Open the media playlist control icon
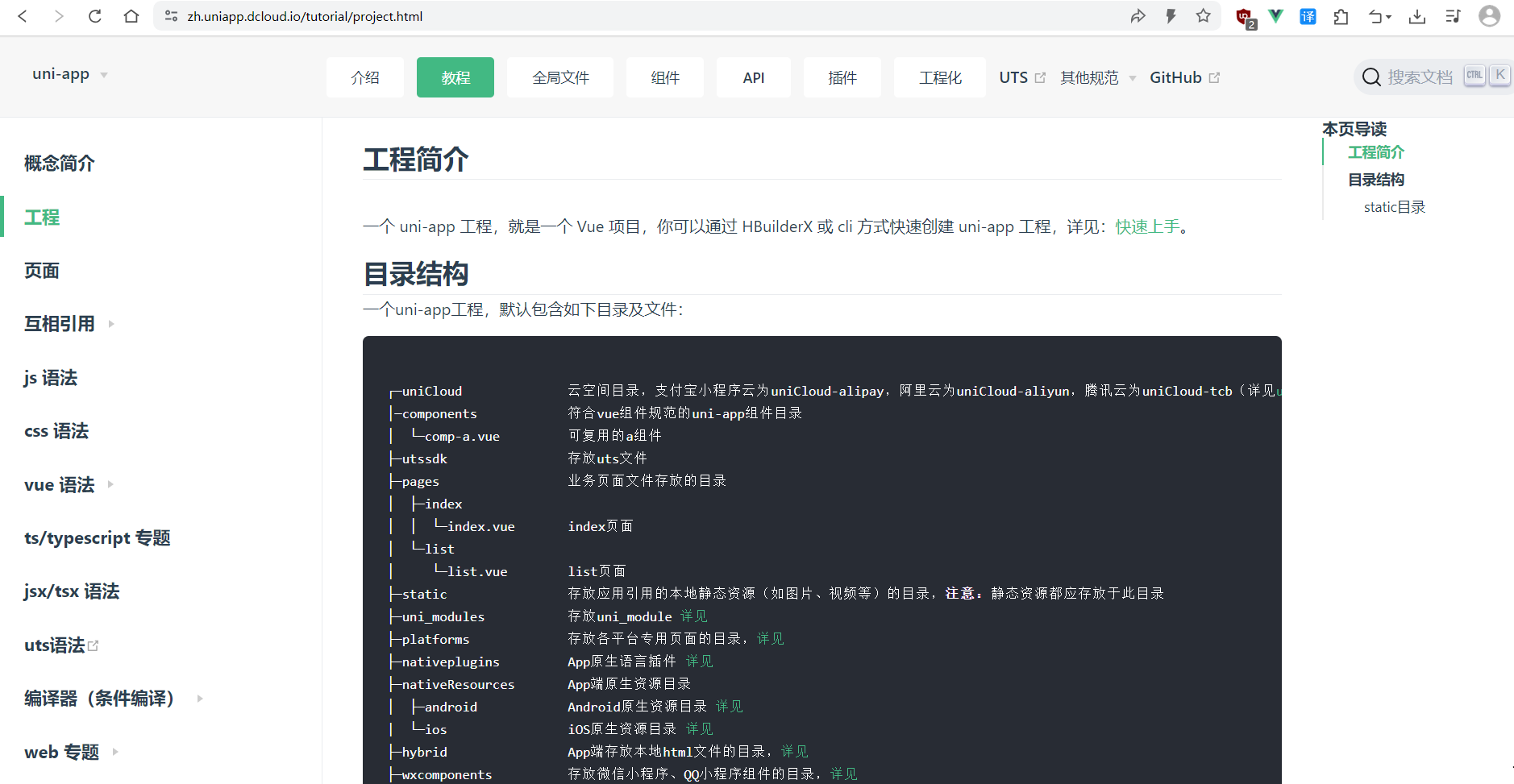Image resolution: width=1514 pixels, height=784 pixels. point(1453,16)
